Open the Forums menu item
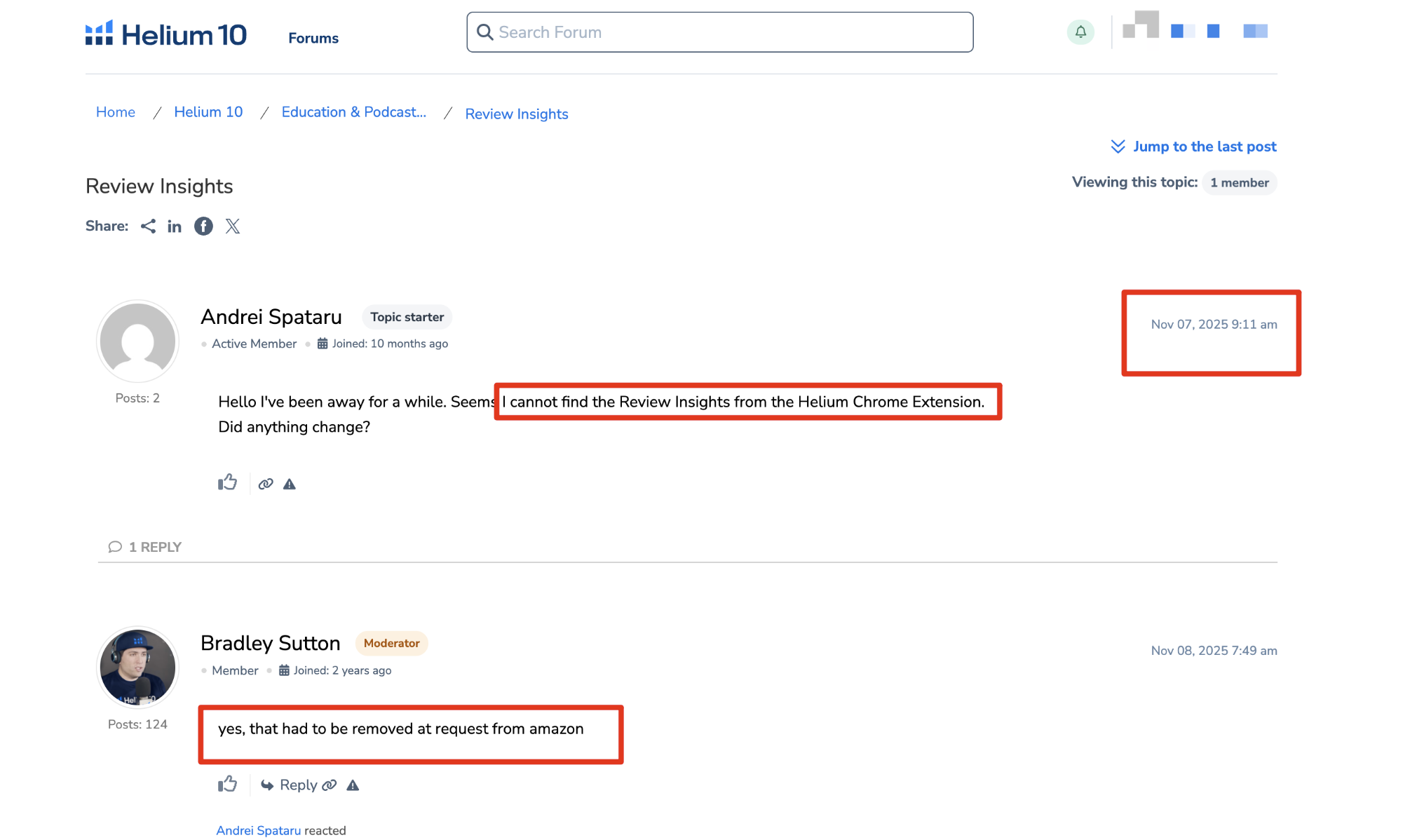The width and height of the screenshot is (1424, 840). point(313,38)
